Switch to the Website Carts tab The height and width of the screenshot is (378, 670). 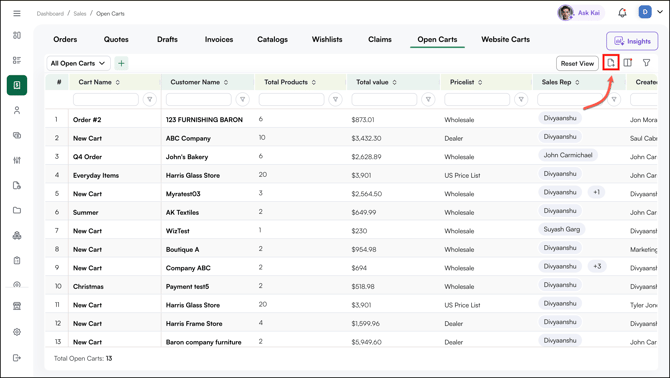(505, 39)
